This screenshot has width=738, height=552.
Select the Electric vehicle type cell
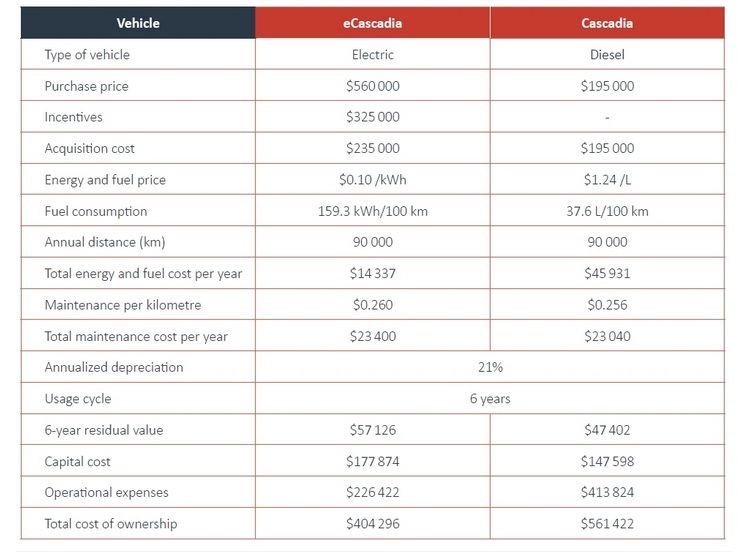click(x=372, y=55)
